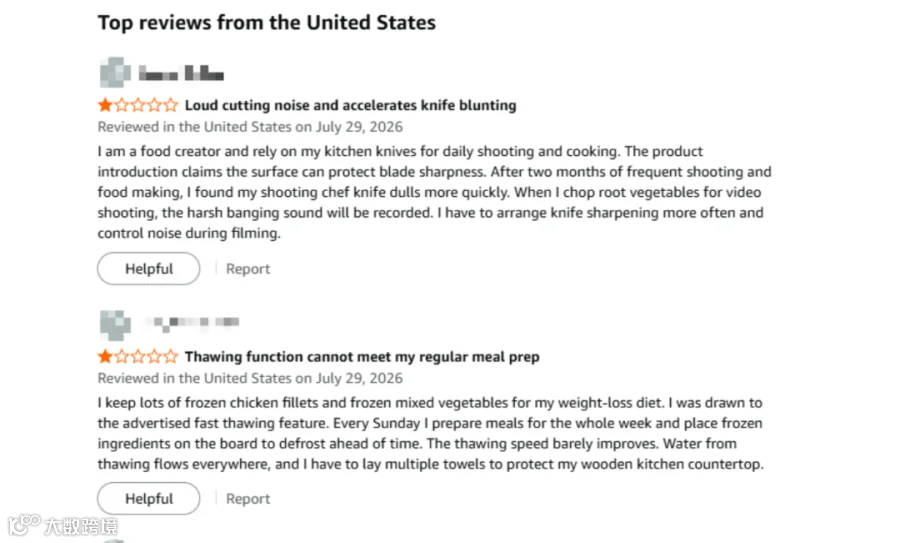Click the 'Top reviews from the United States' heading

tap(266, 22)
